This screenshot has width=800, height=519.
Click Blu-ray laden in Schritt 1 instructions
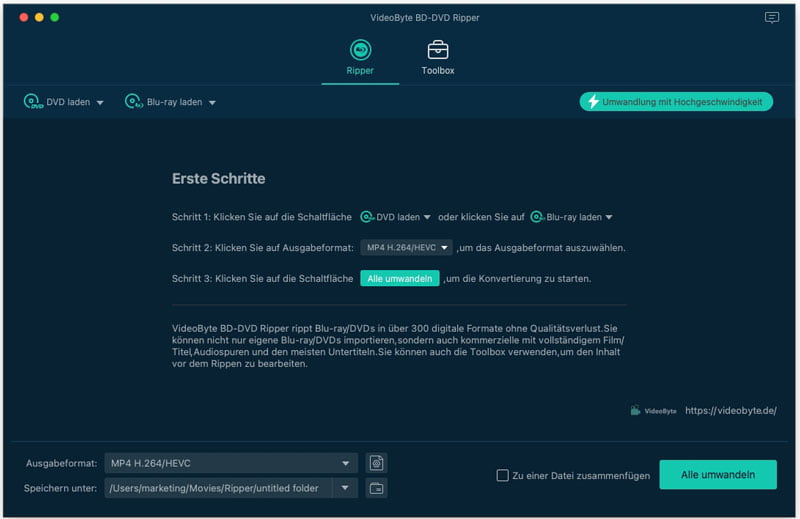coord(571,217)
